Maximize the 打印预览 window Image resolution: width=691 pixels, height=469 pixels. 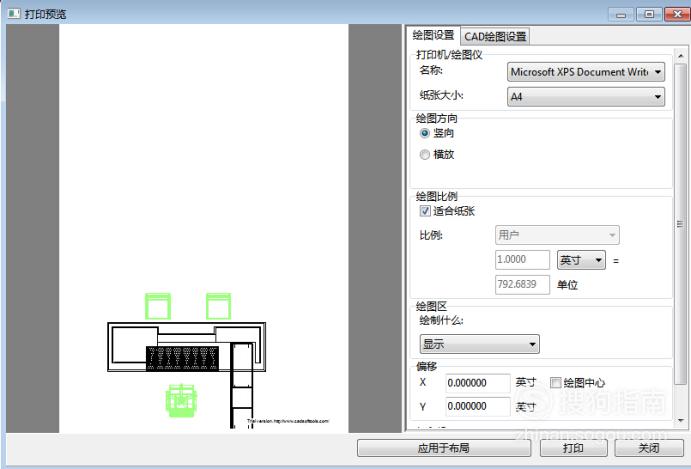tap(649, 15)
